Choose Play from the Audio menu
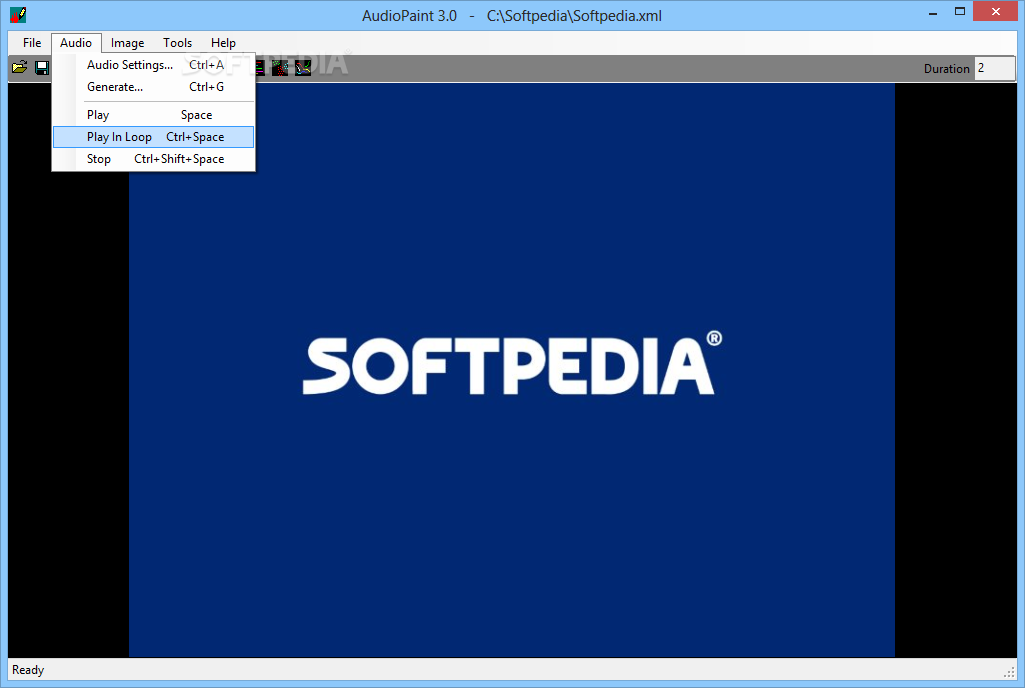The width and height of the screenshot is (1025, 688). (x=154, y=115)
